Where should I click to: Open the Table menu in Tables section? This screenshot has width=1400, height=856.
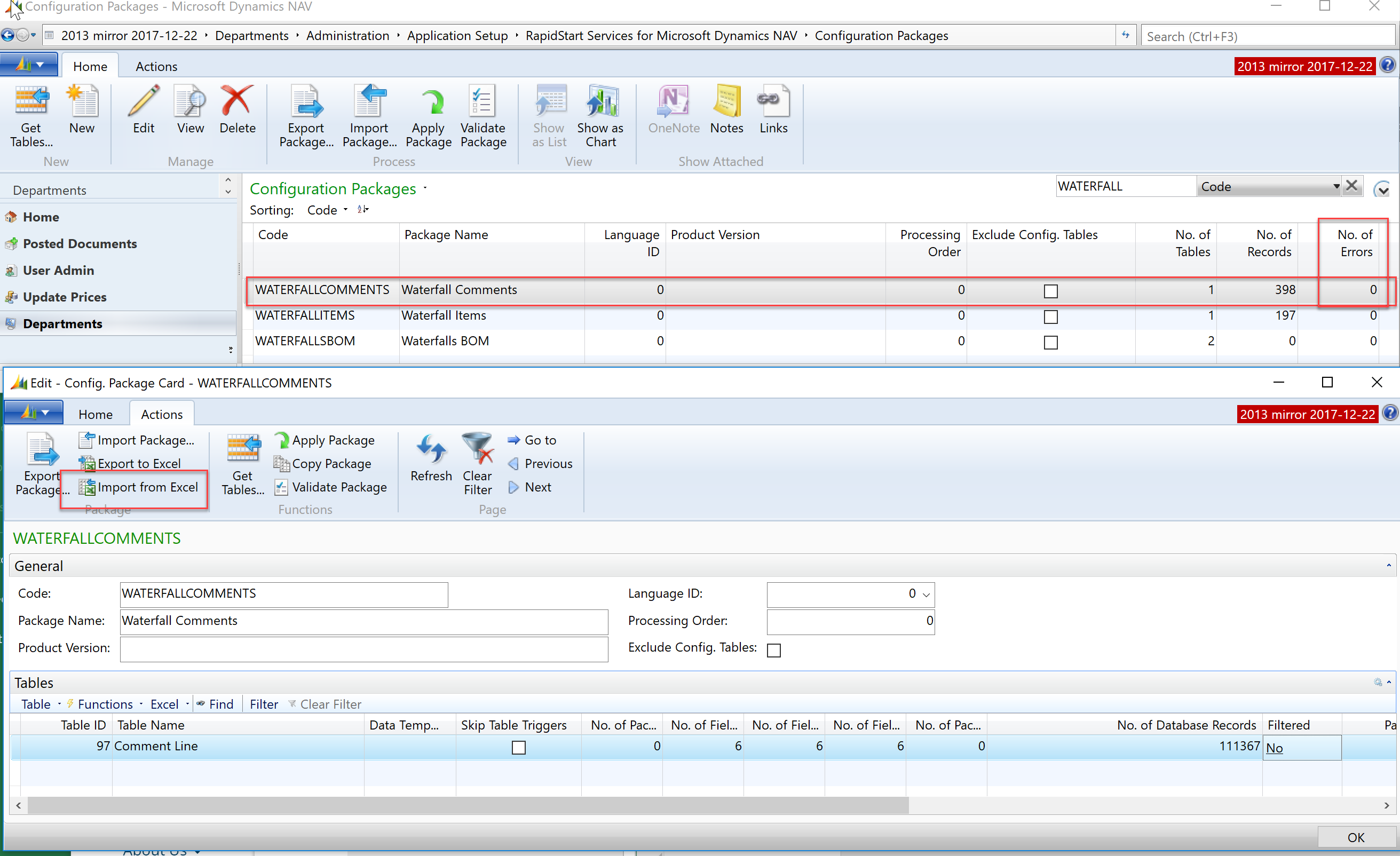41,704
